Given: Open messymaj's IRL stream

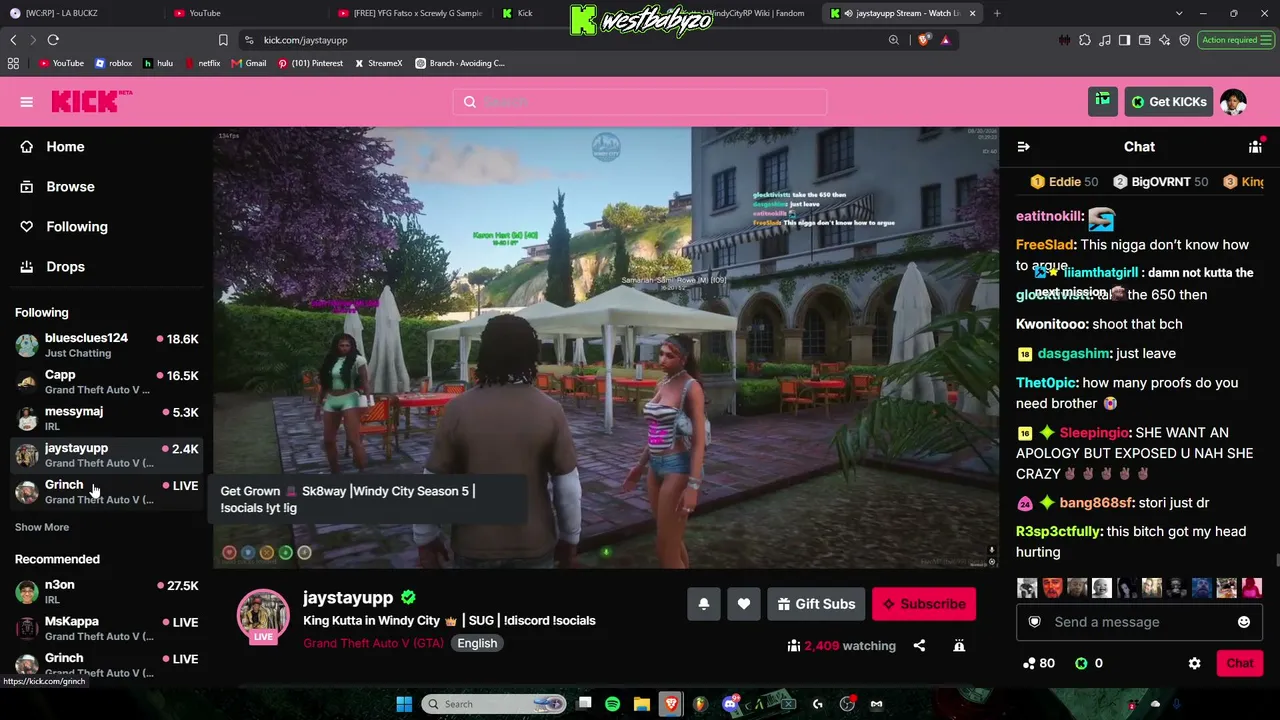Looking at the screenshot, I should coord(106,418).
